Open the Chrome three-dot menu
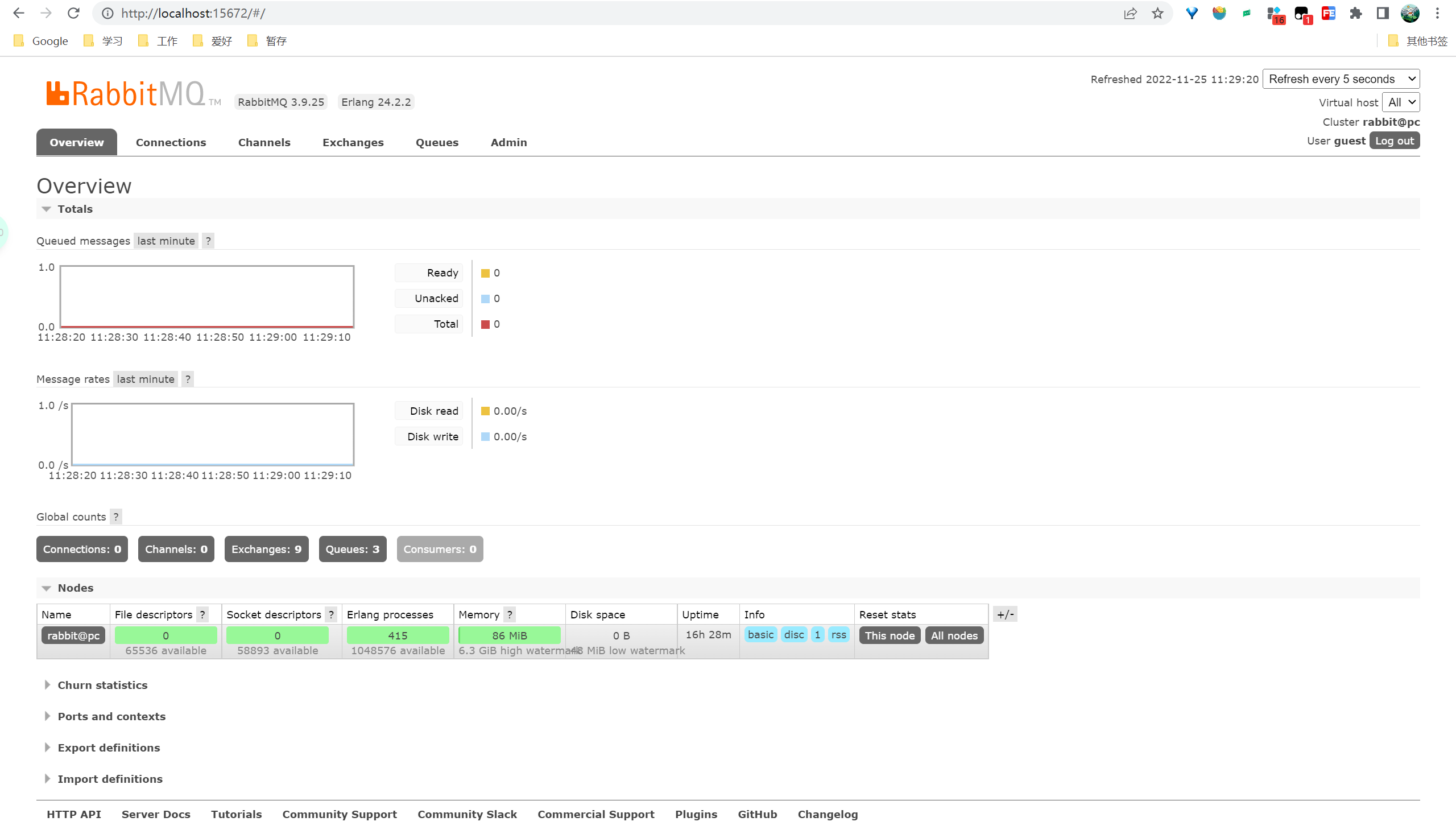Screen dimensions: 1456x838 pos(1438,13)
